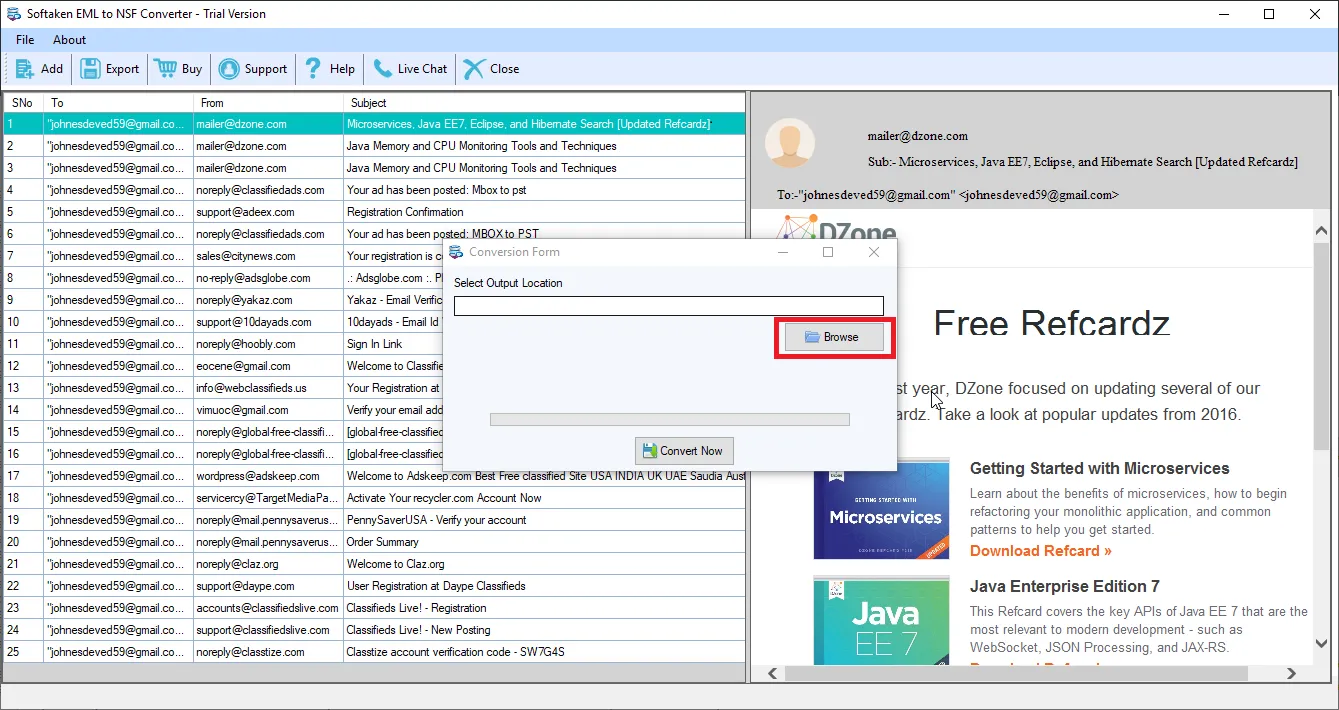1339x710 pixels.
Task: Select the 'Order Summary' email
Action: tap(374, 542)
